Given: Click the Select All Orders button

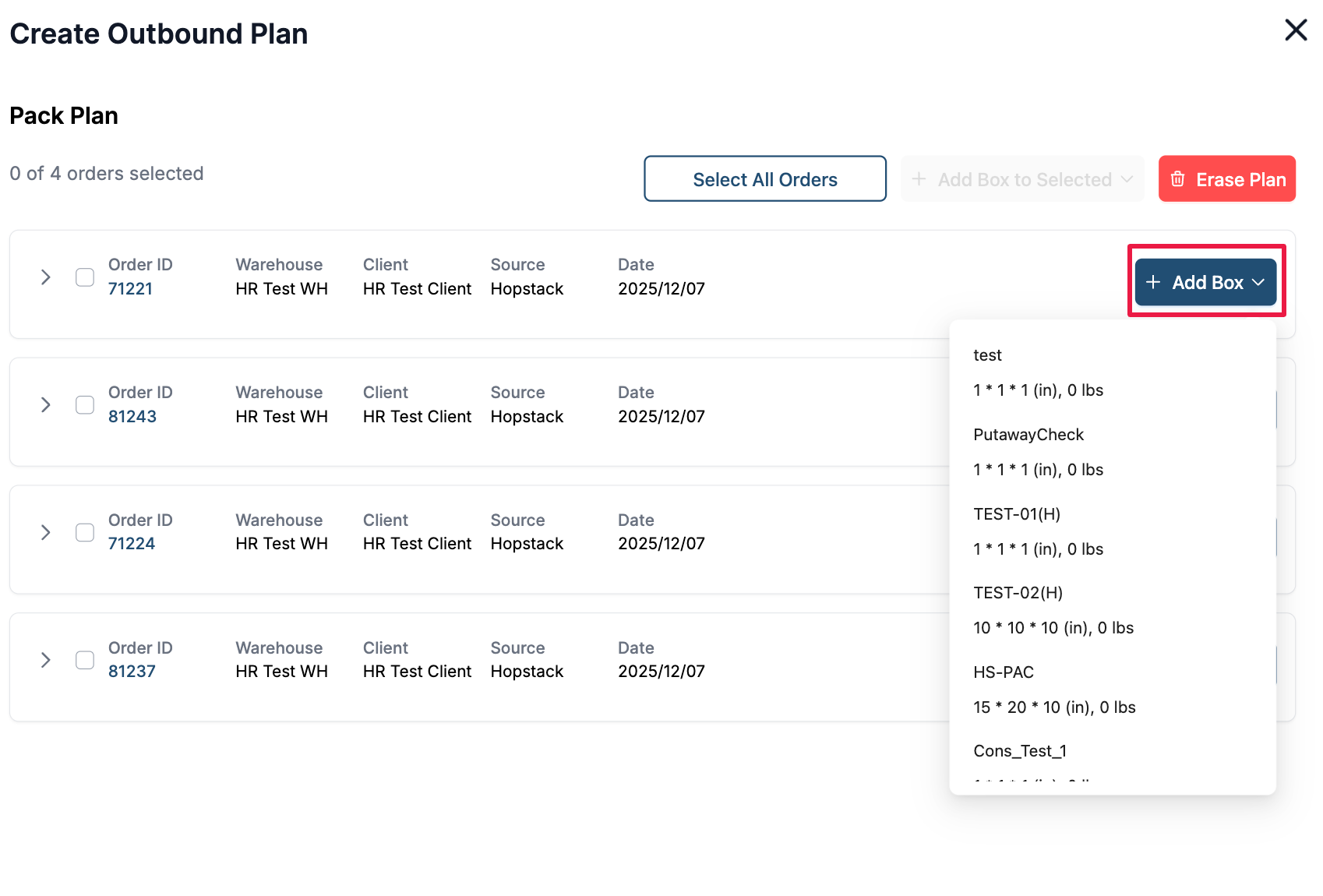Looking at the screenshot, I should pyautogui.click(x=764, y=179).
